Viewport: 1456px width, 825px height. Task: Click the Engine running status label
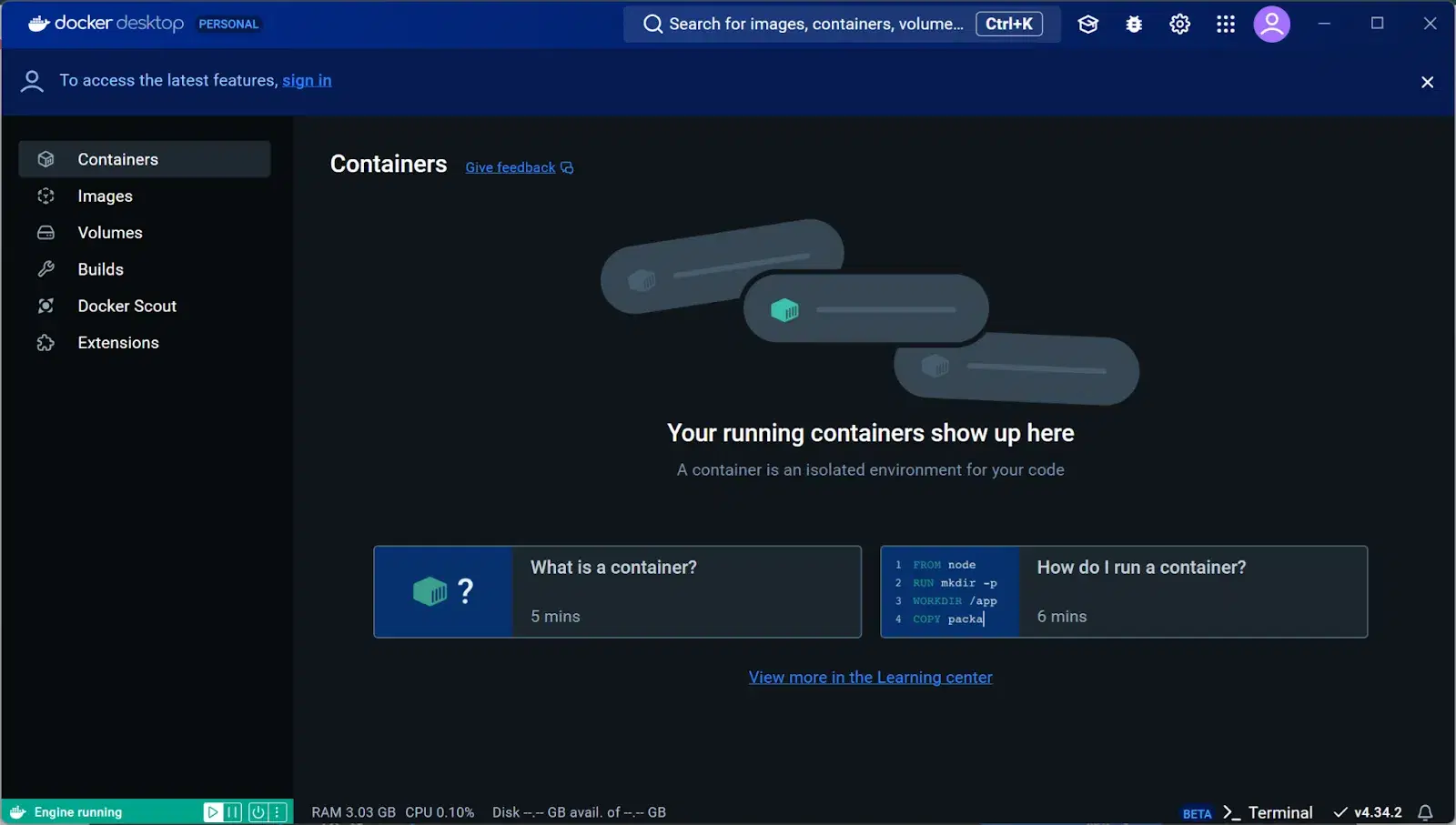(x=78, y=812)
